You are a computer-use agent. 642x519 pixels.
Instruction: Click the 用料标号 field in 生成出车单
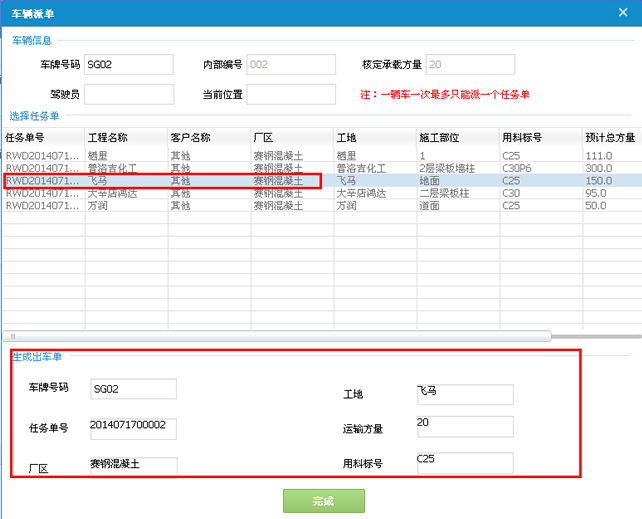point(464,463)
